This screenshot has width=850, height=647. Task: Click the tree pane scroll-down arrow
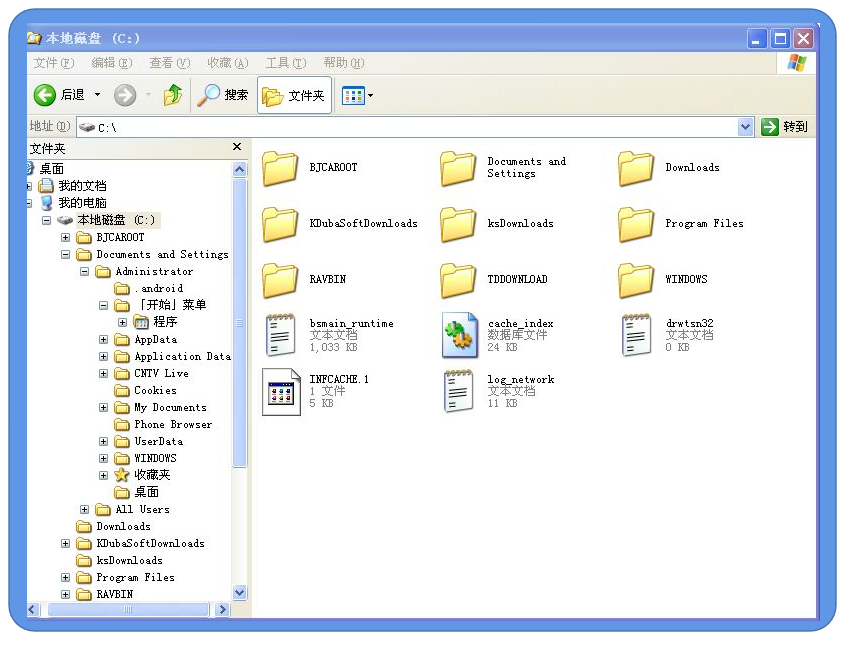click(240, 592)
